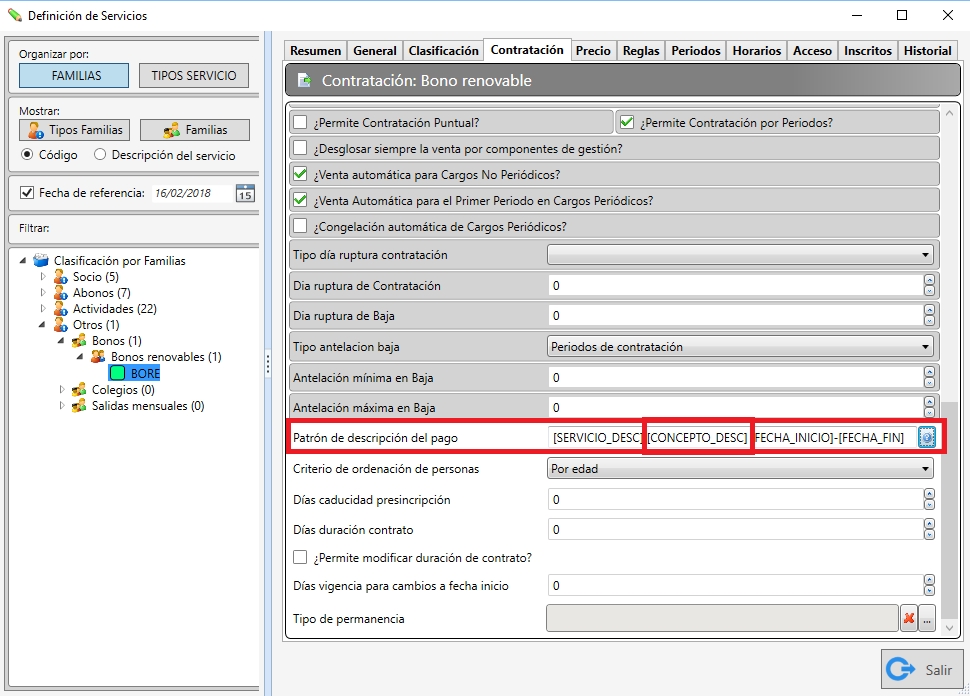Clear Tipo de permanencia with red X icon

pos(909,618)
